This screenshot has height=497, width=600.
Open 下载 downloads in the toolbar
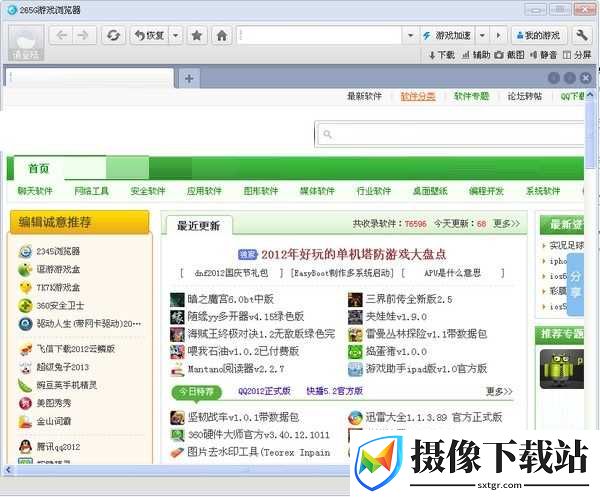click(442, 55)
